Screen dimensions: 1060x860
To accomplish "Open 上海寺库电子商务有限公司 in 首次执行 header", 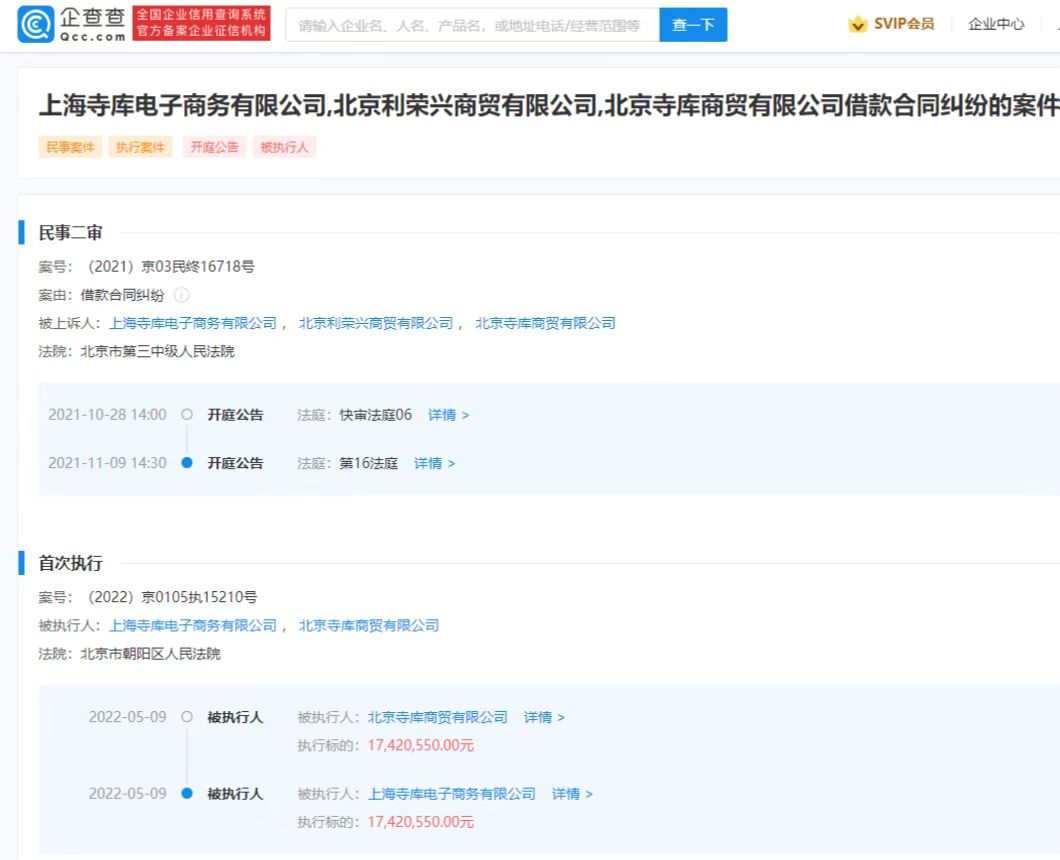I will [193, 625].
